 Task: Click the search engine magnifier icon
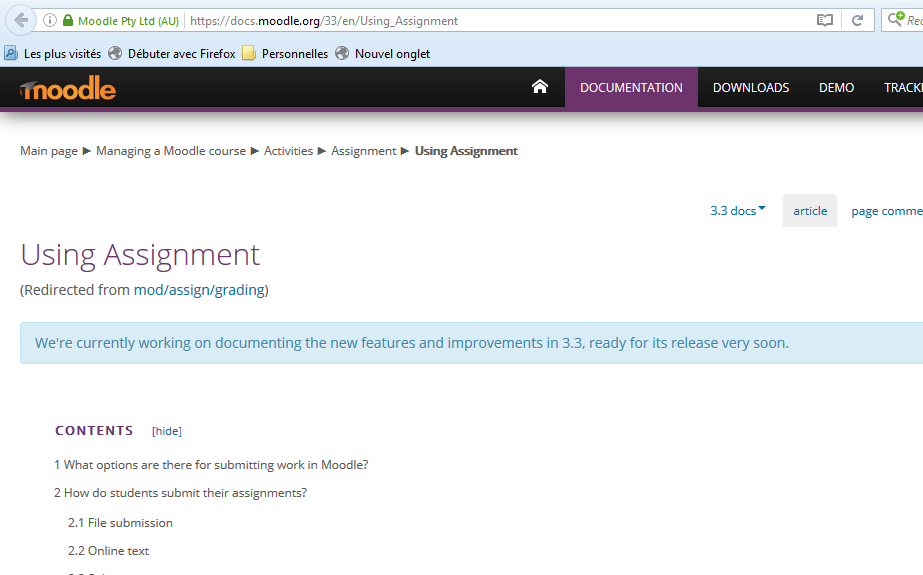tap(896, 19)
